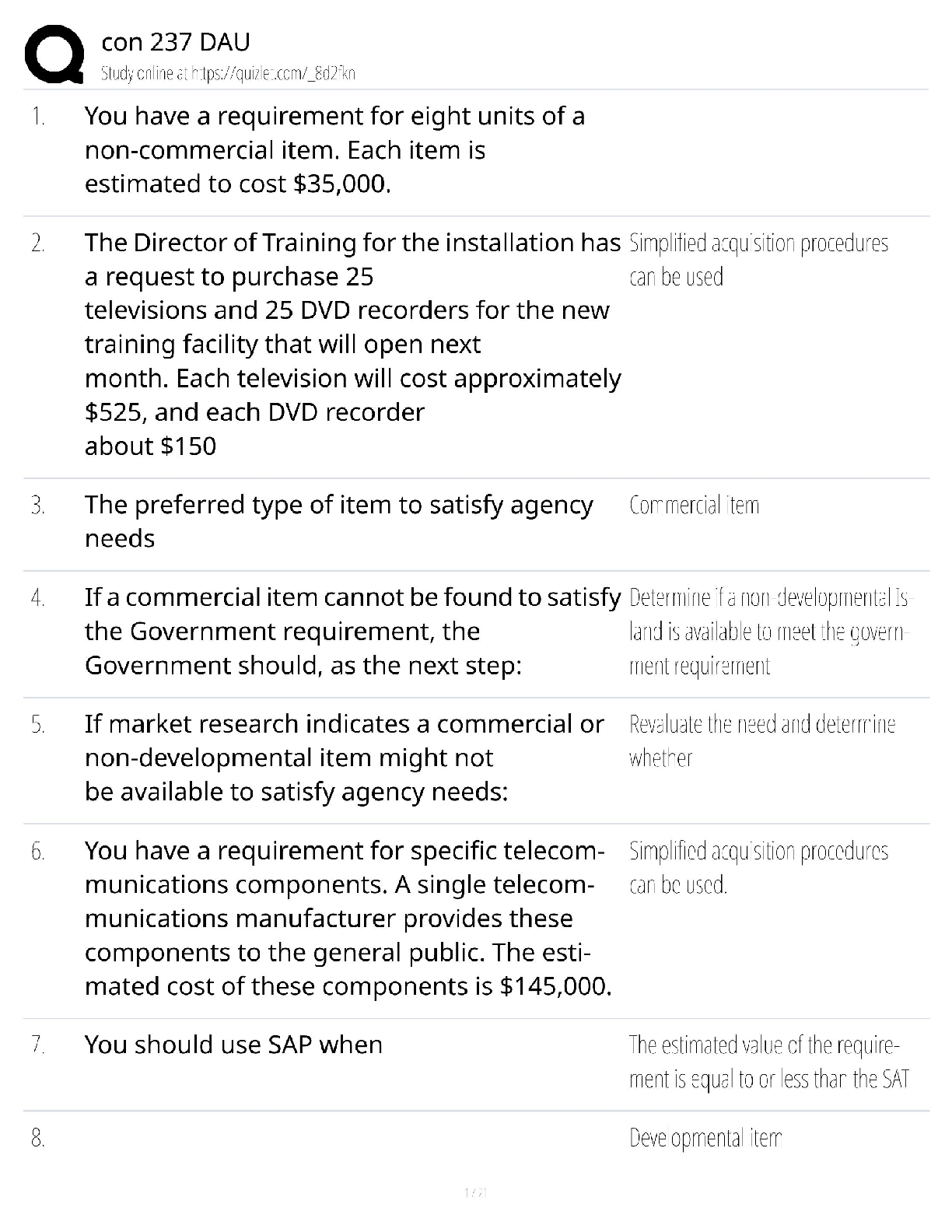Select the answer beside the televisions question
Screen dimensions: 952x1232
(758, 260)
